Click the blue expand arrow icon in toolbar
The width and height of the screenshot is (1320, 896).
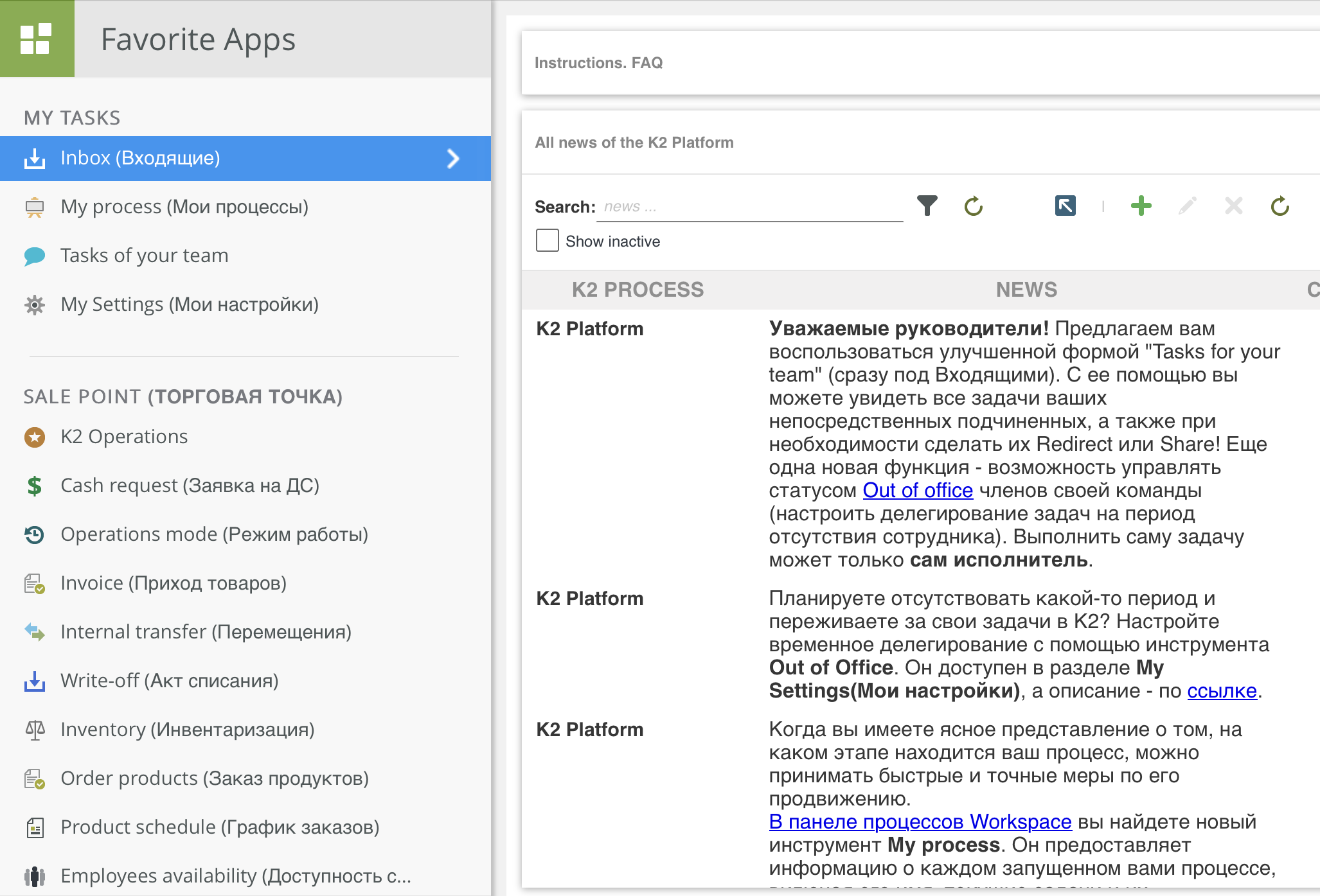coord(1065,206)
